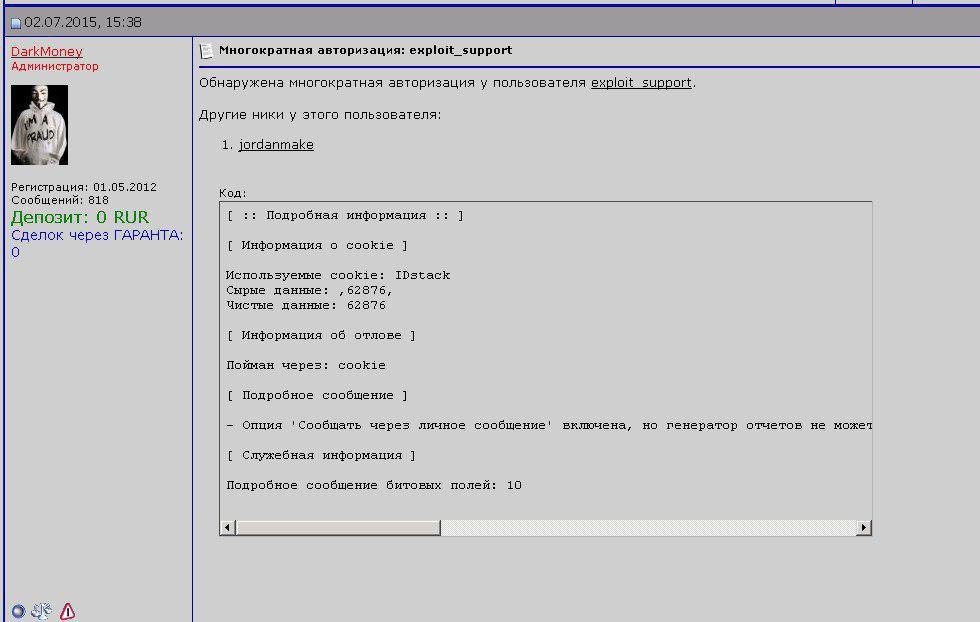The height and width of the screenshot is (622, 980).
Task: Click the post date 02.07.2015, 15:38
Action: coord(83,23)
